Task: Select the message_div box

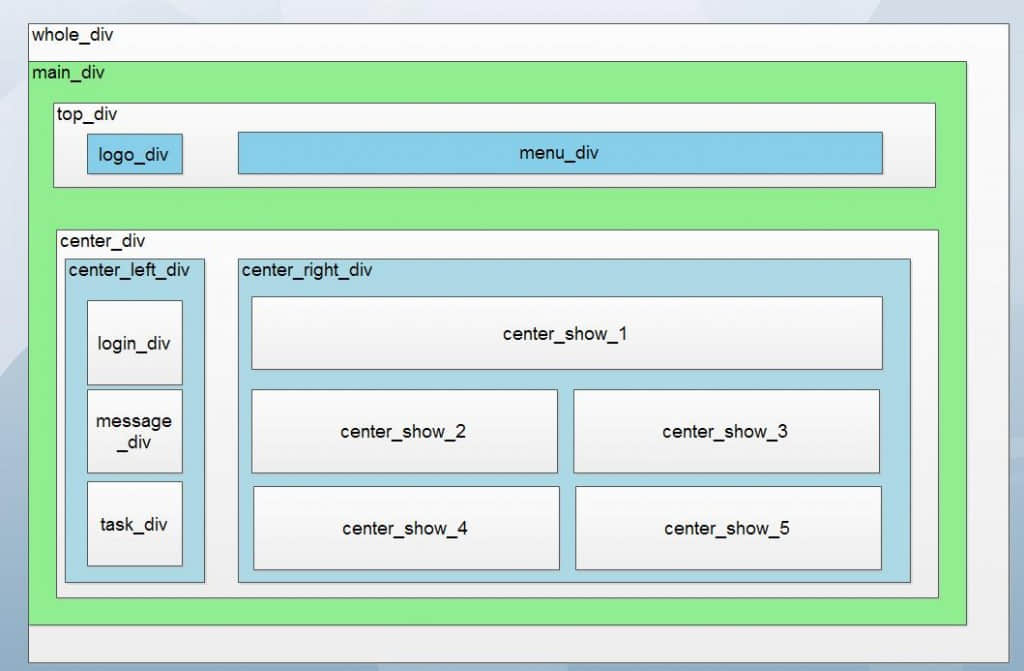Action: pos(134,431)
